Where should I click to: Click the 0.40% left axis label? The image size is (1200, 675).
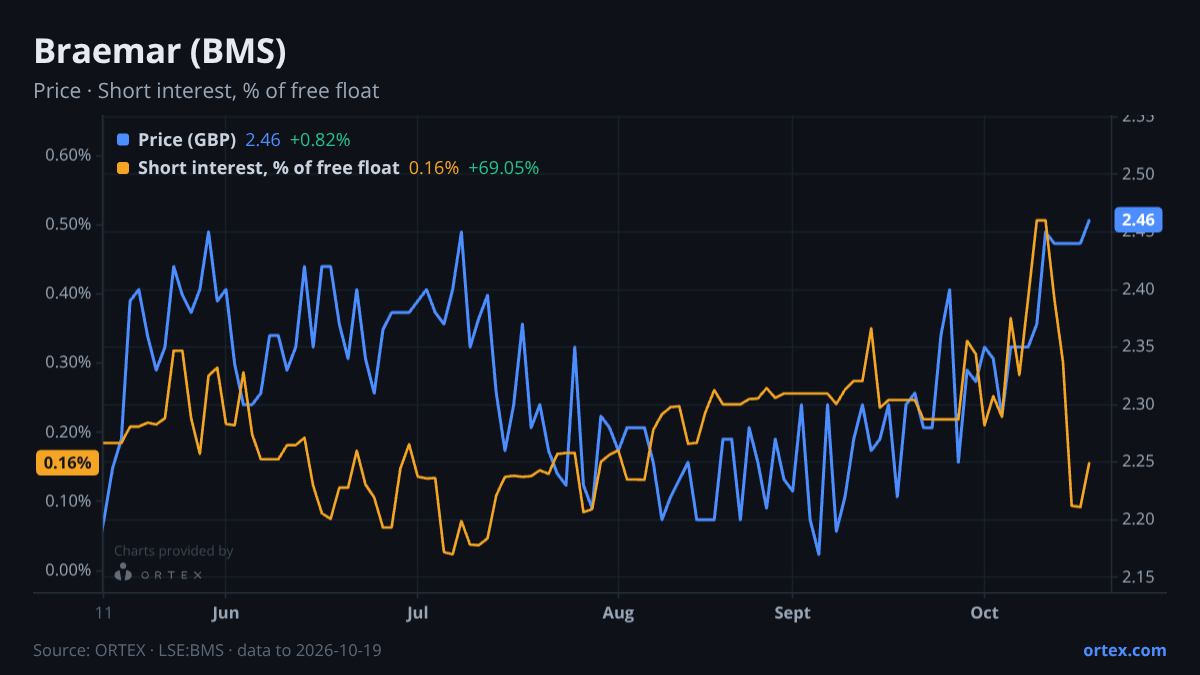[x=68, y=293]
